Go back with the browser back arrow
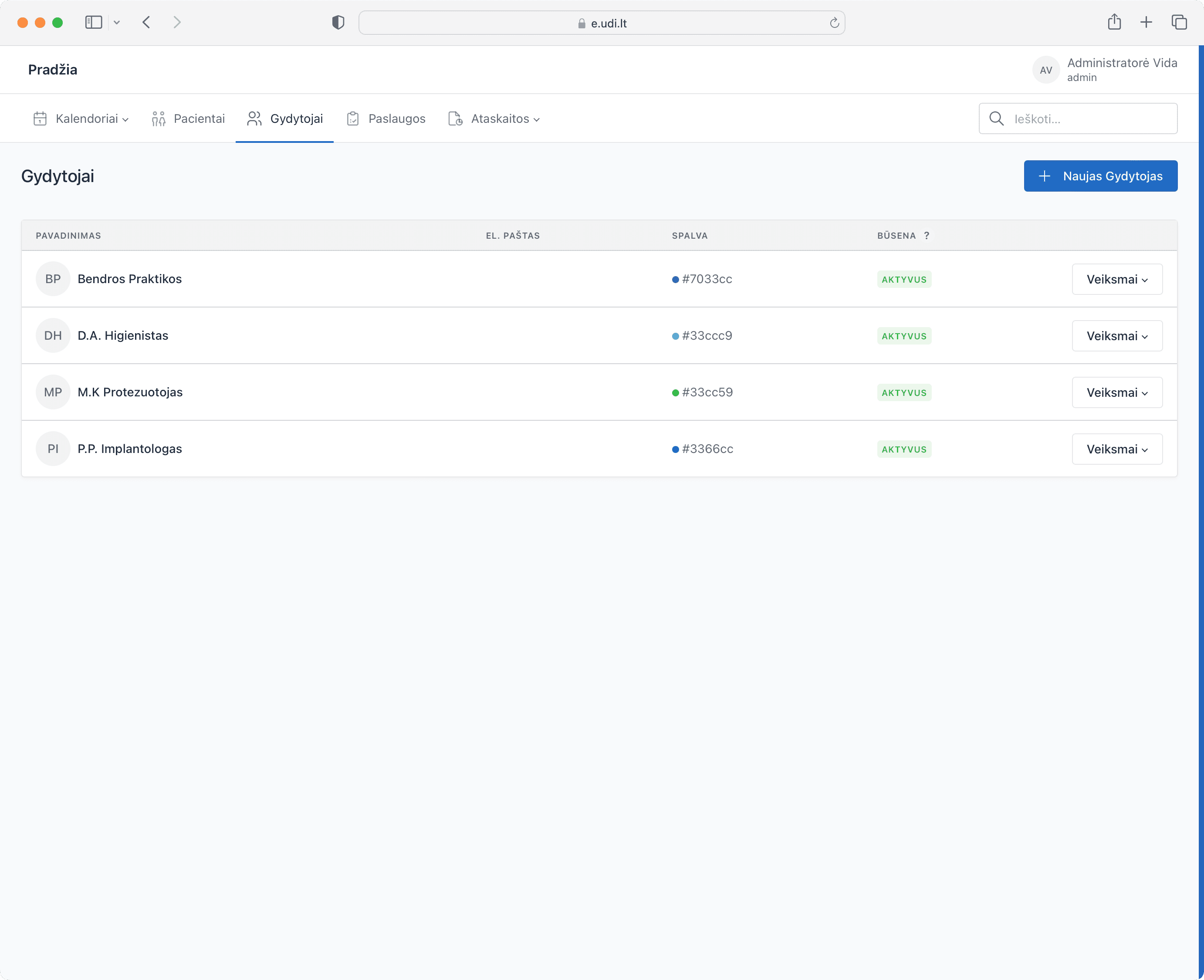The image size is (1204, 980). click(x=147, y=23)
